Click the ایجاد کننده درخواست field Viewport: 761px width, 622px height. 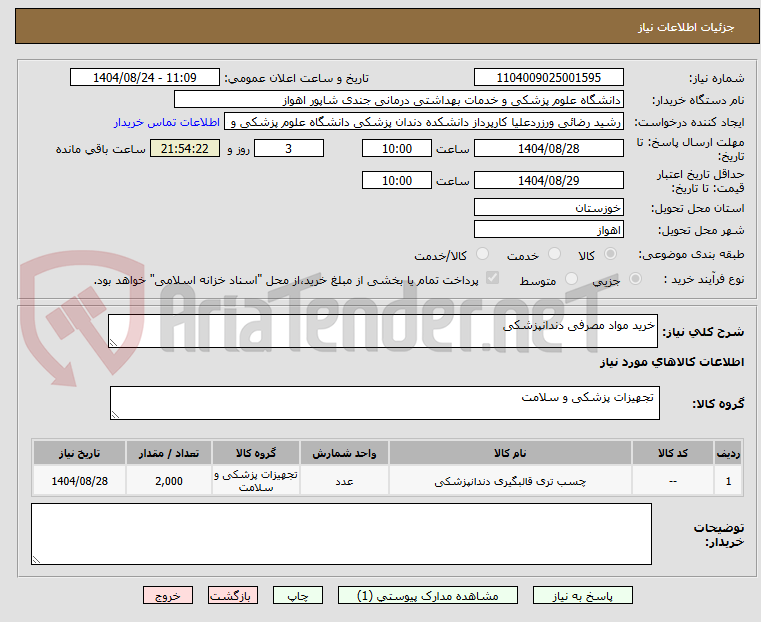pyautogui.click(x=424, y=122)
